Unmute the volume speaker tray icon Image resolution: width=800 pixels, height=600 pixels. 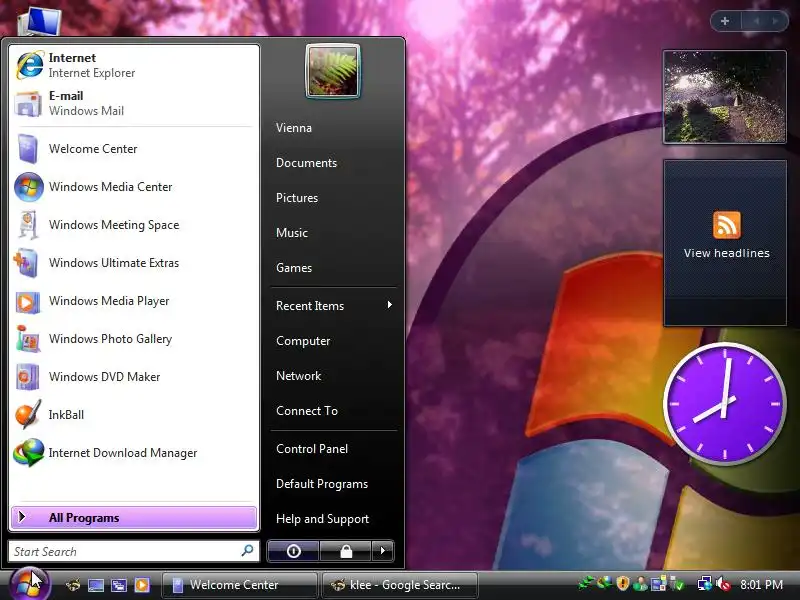tap(723, 584)
